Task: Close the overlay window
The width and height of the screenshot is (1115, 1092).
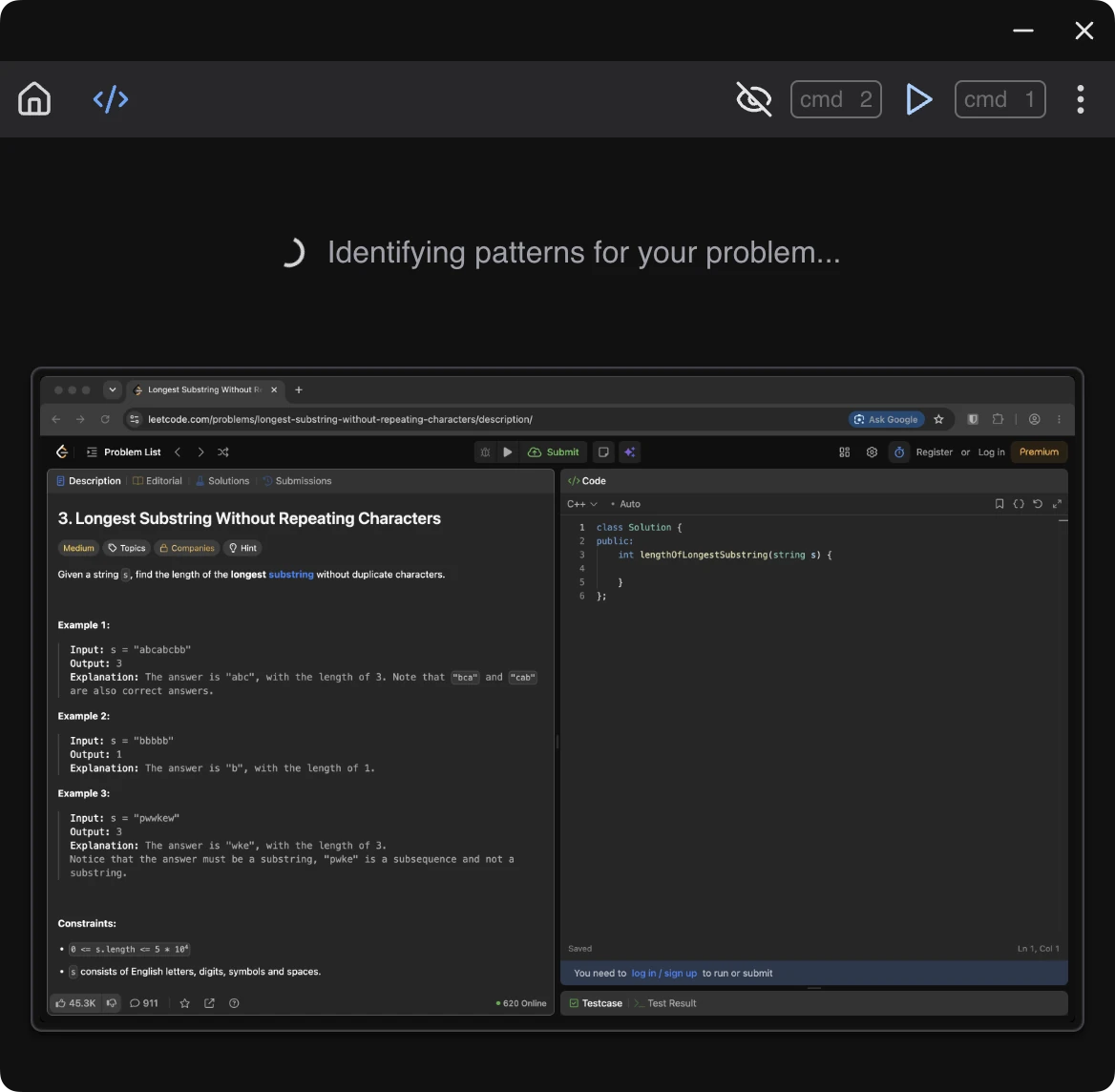Action: pos(1083,31)
